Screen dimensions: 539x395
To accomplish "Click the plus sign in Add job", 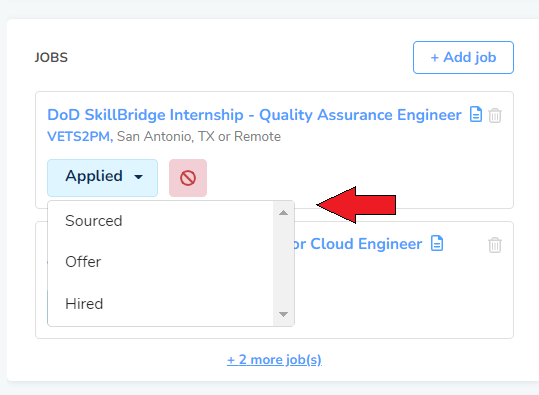I will click(x=434, y=58).
